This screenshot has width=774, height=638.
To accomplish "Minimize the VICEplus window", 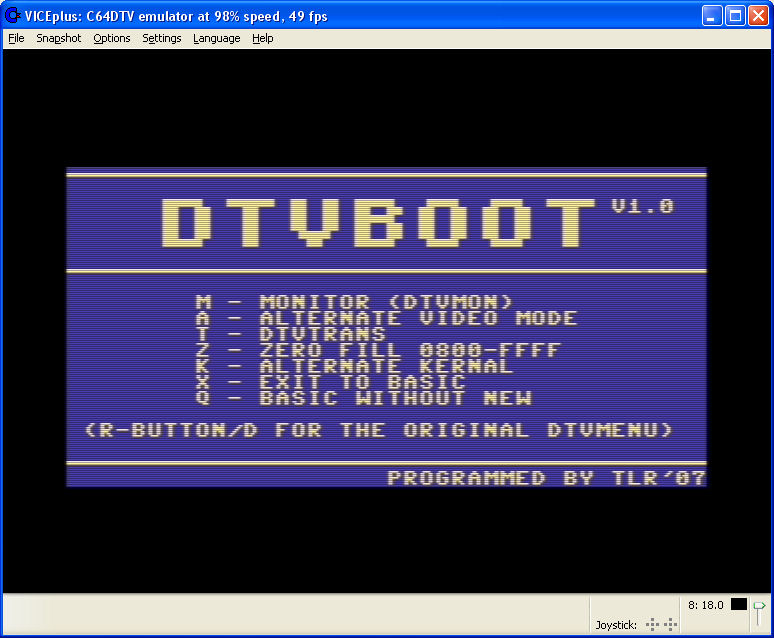I will (x=711, y=16).
